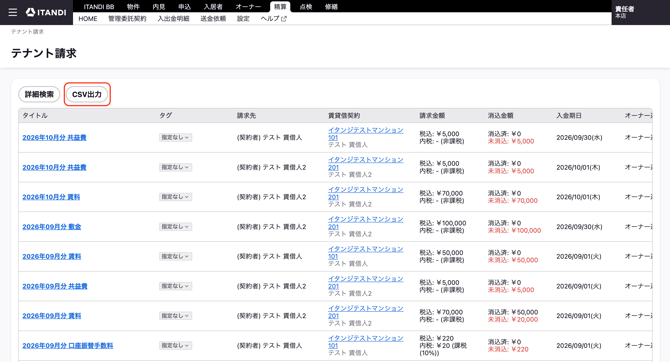Open 09月分 賃料 invoice with 未消込 ¥20,000

click(52, 316)
